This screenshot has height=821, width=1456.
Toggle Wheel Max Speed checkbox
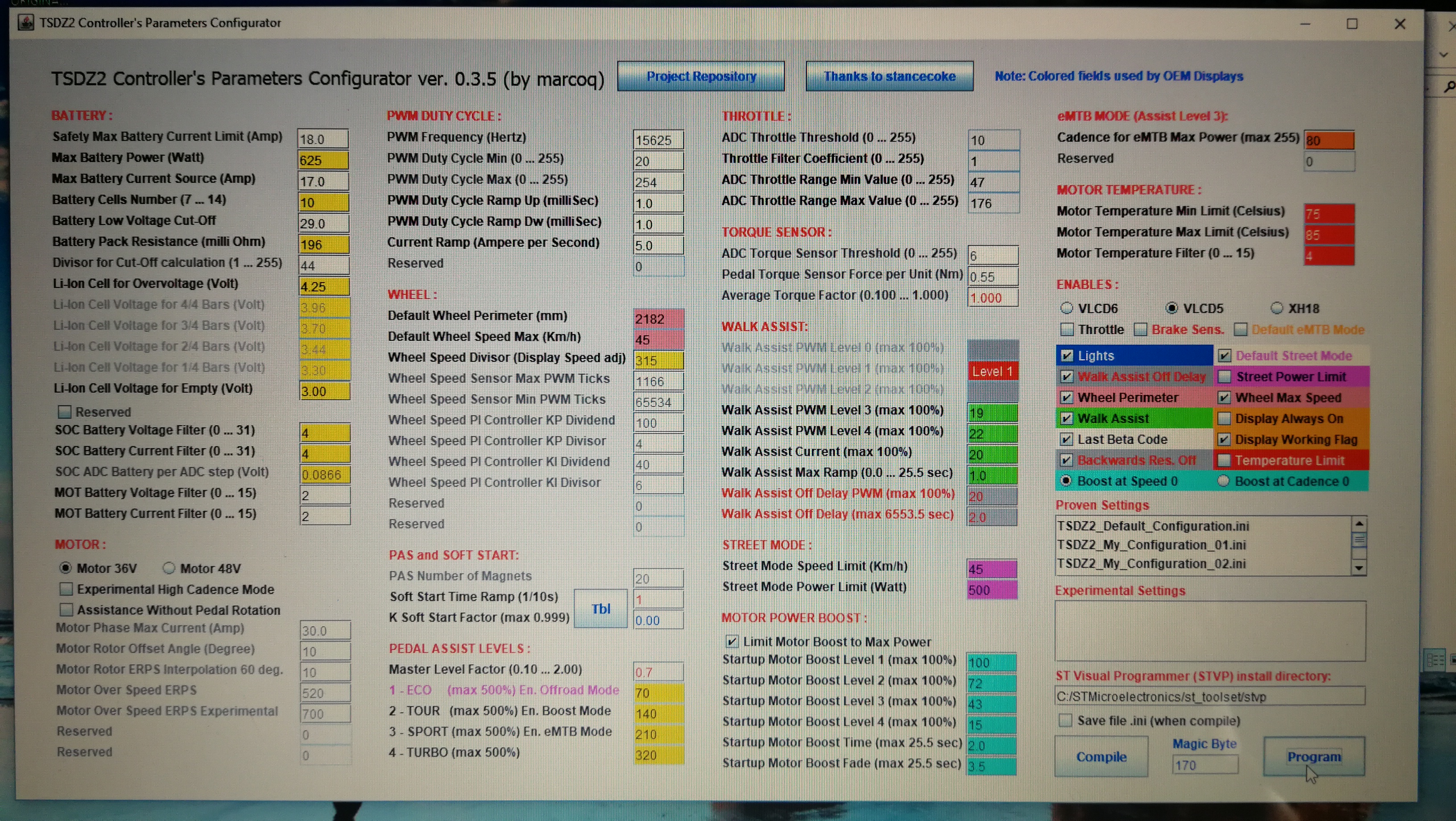tap(1224, 398)
